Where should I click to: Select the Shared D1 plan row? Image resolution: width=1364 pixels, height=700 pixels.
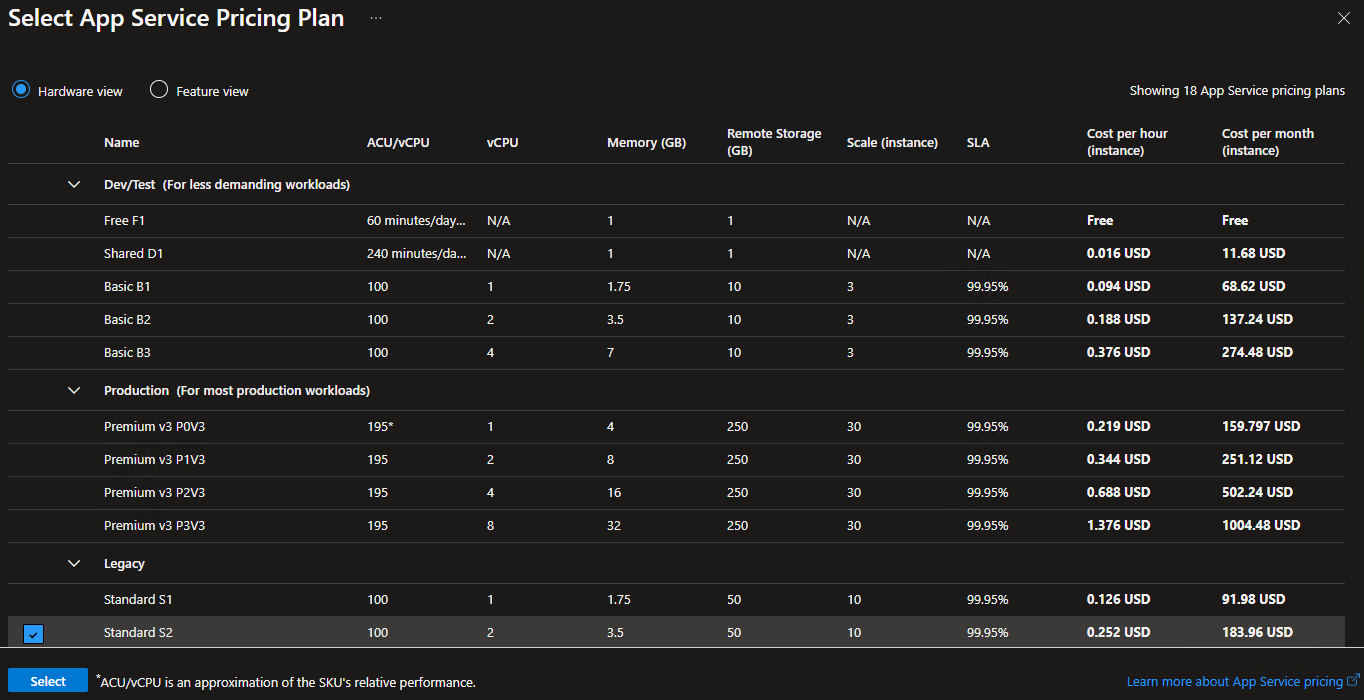coord(676,253)
